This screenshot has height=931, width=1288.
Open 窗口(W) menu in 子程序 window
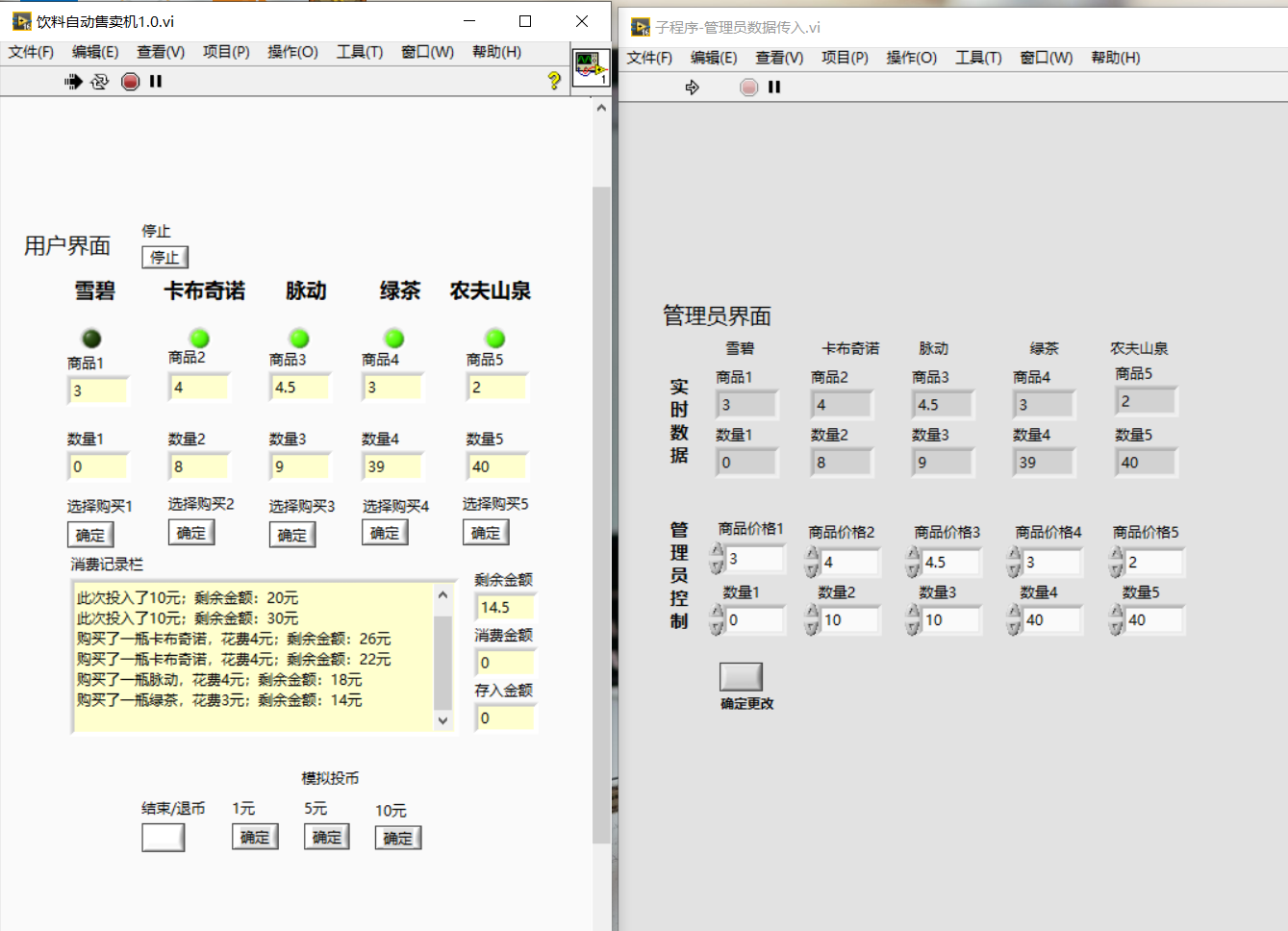pyautogui.click(x=1047, y=58)
